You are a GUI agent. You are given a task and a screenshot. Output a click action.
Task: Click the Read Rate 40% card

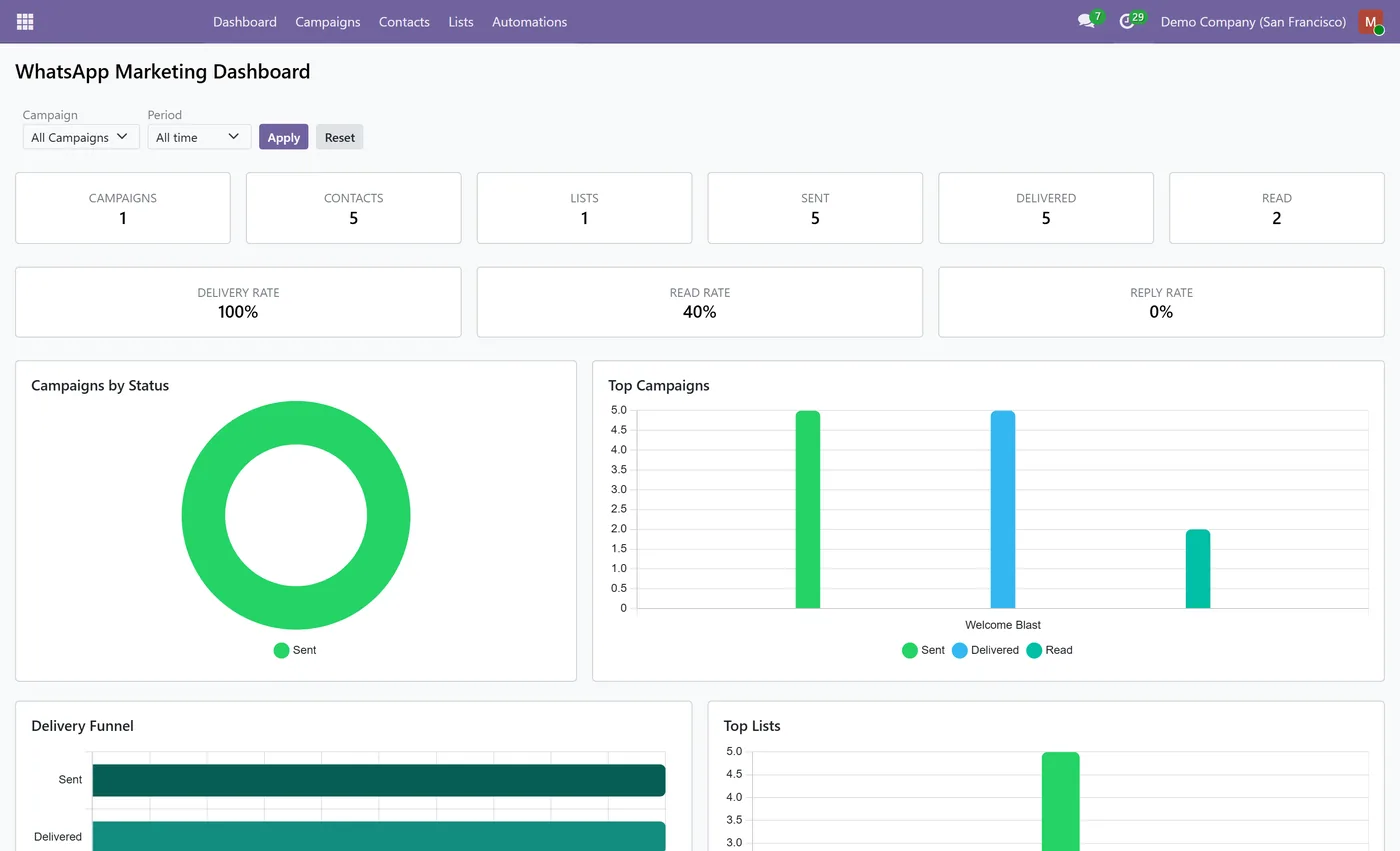point(700,302)
